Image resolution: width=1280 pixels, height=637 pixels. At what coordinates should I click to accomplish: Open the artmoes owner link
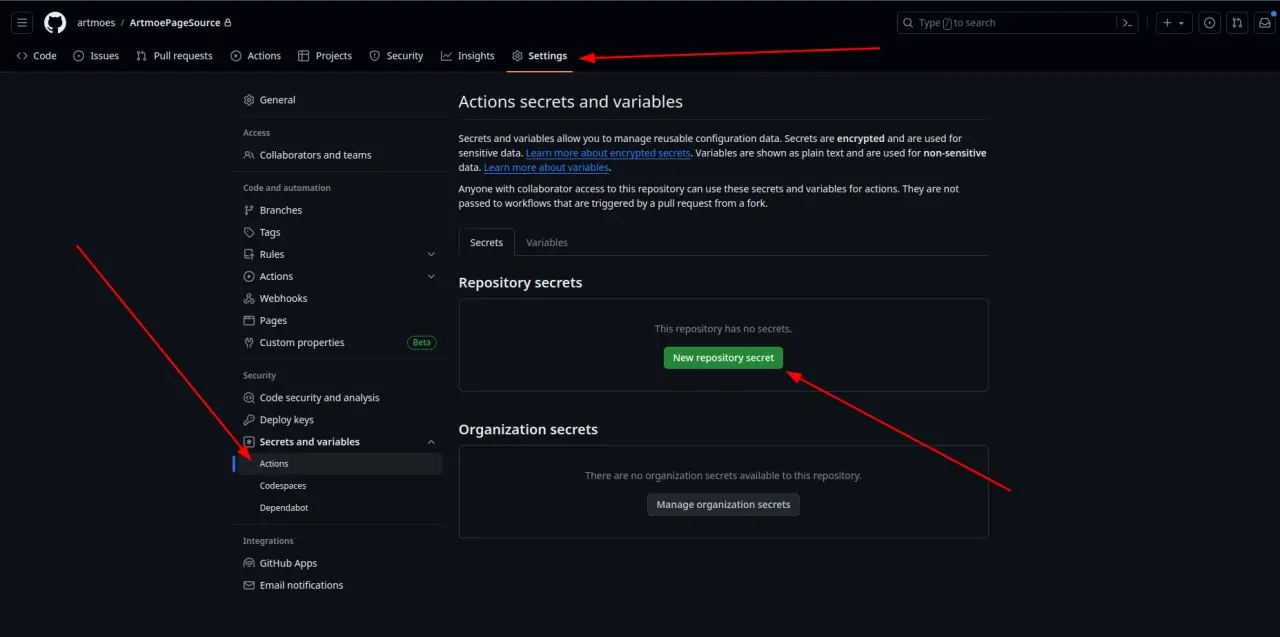(x=95, y=22)
